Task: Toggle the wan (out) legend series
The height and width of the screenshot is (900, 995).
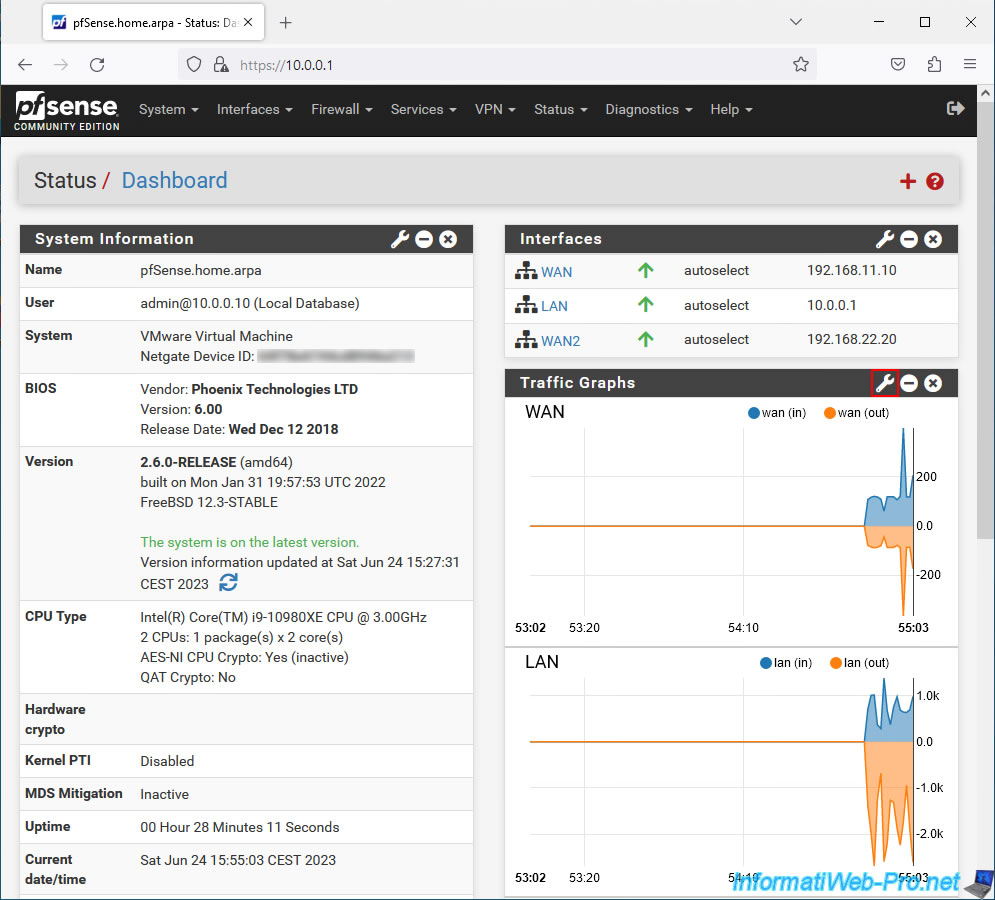Action: click(857, 413)
